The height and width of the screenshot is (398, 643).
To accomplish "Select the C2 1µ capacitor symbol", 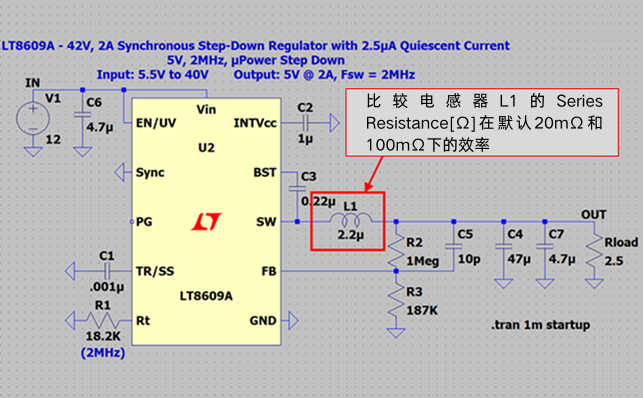I will point(305,123).
